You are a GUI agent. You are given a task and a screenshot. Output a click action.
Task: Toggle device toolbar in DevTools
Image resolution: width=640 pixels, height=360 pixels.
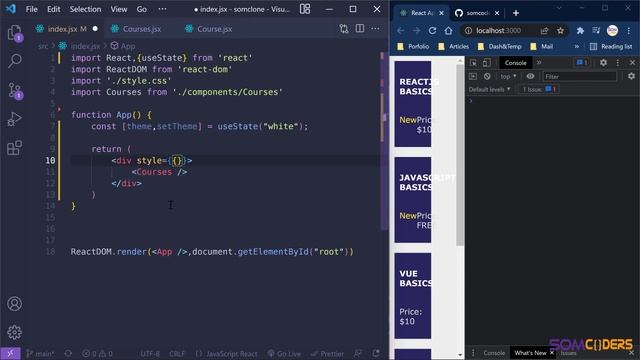[487, 63]
